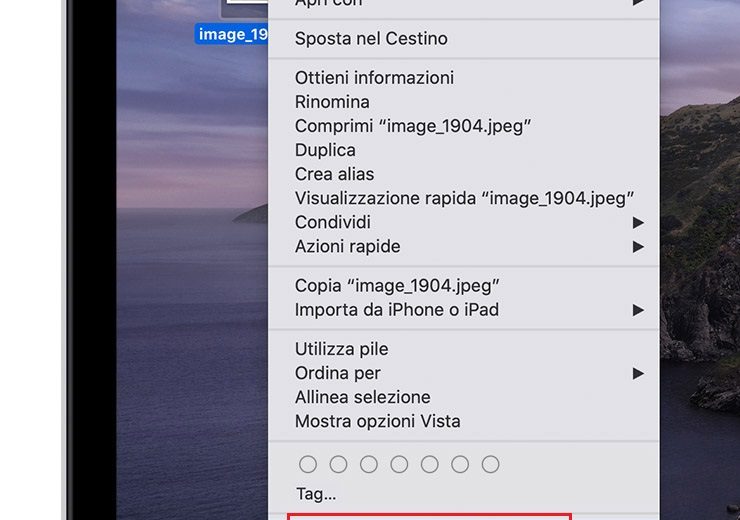This screenshot has width=740, height=520.
Task: Expand the Ordina per submenu arrow
Action: [x=638, y=373]
